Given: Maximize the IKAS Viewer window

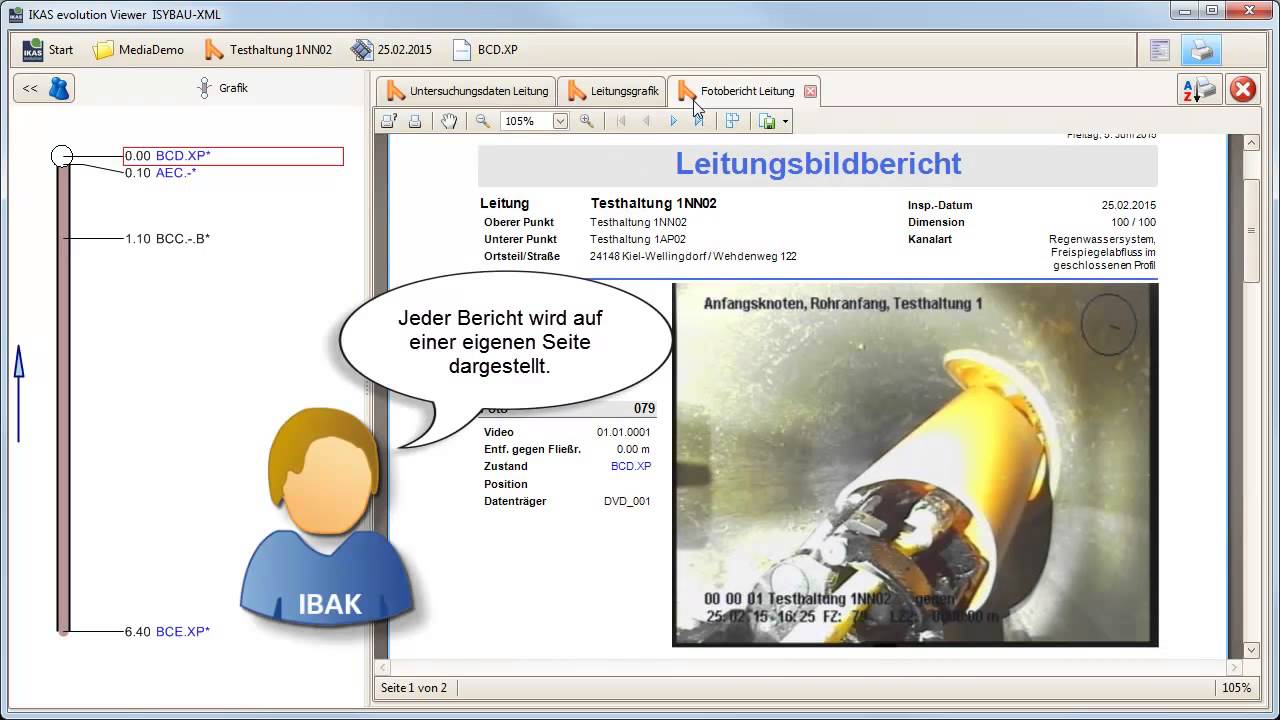Looking at the screenshot, I should click(1212, 11).
